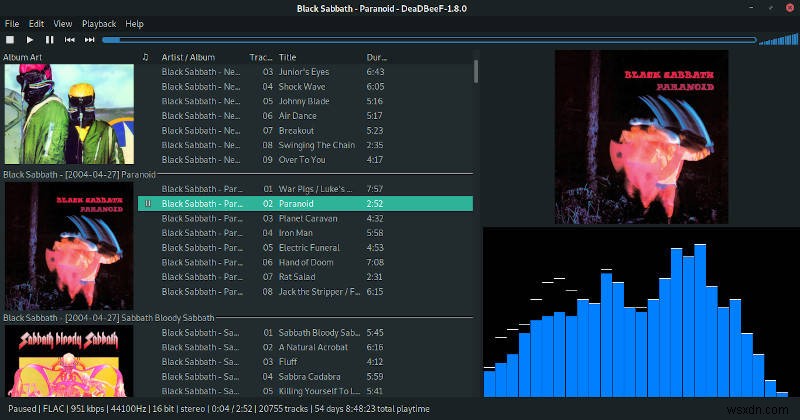Screen dimensions: 800x420
Task: Select the track Air Dance
Action: tap(305, 116)
